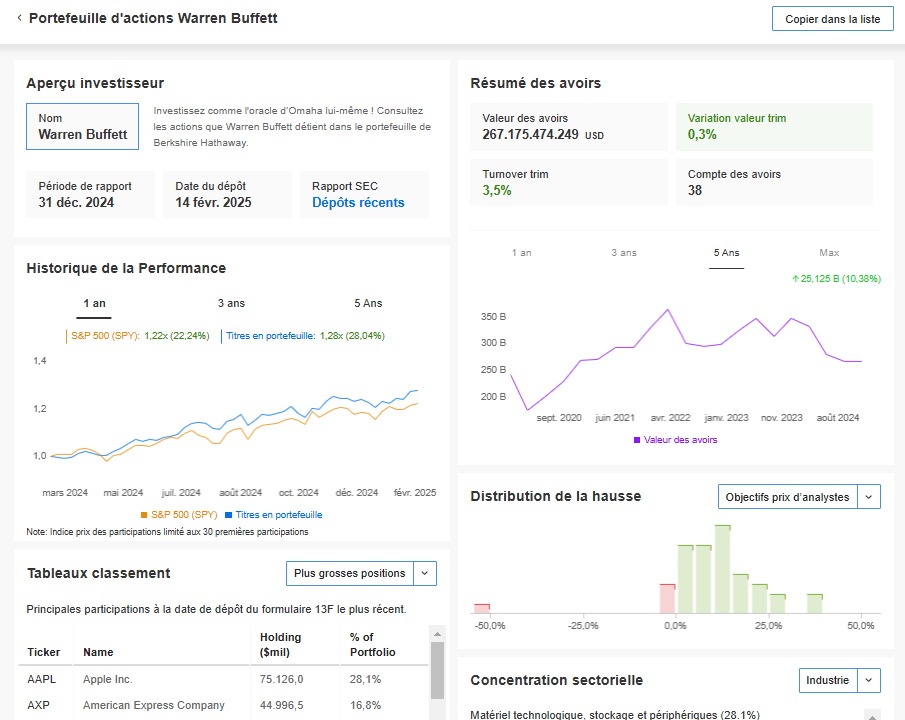Click the purple Valeur des avoirs legend marker
905x720 pixels.
click(x=636, y=440)
